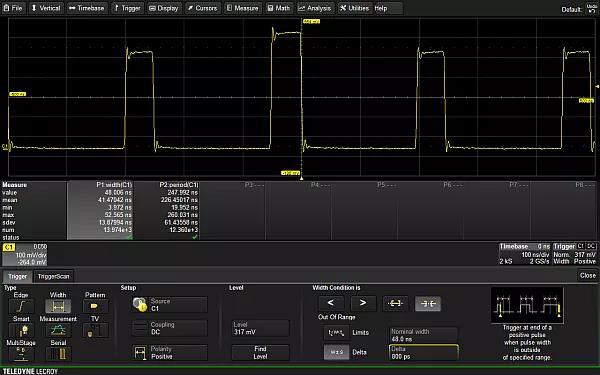
Task: Select the MultiStage trigger icon
Action: [x=21, y=354]
